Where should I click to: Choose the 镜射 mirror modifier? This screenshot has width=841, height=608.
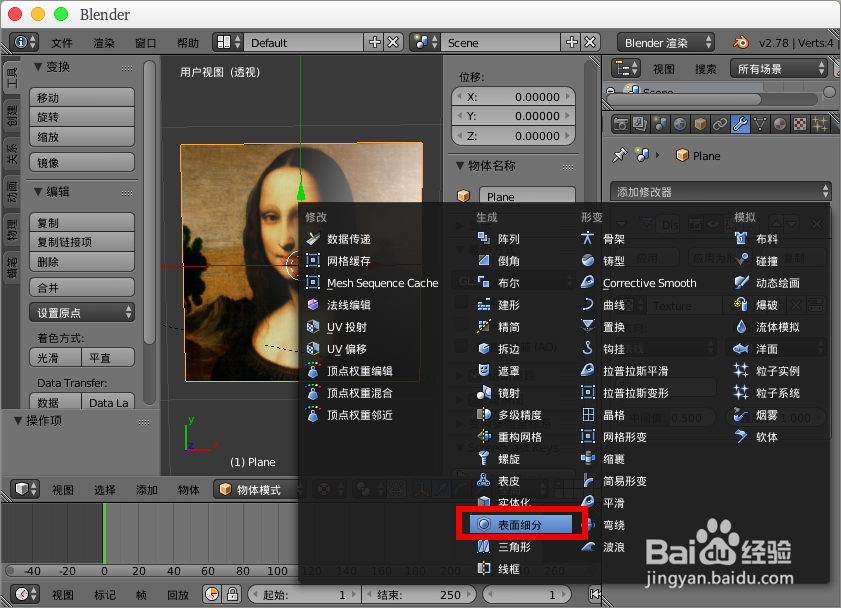pyautogui.click(x=499, y=393)
